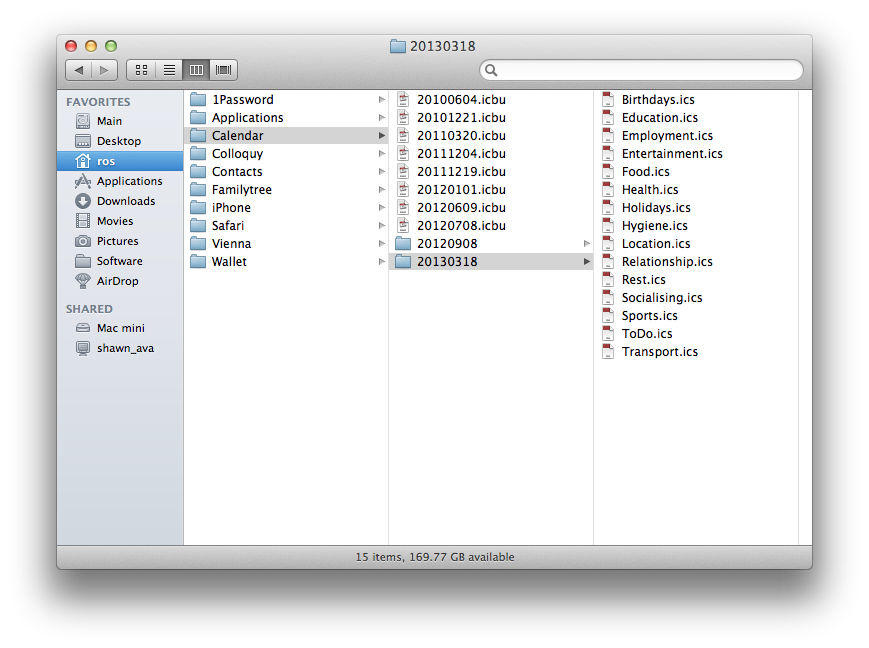
Task: Expand 1Password folder arrow
Action: pyautogui.click(x=381, y=100)
